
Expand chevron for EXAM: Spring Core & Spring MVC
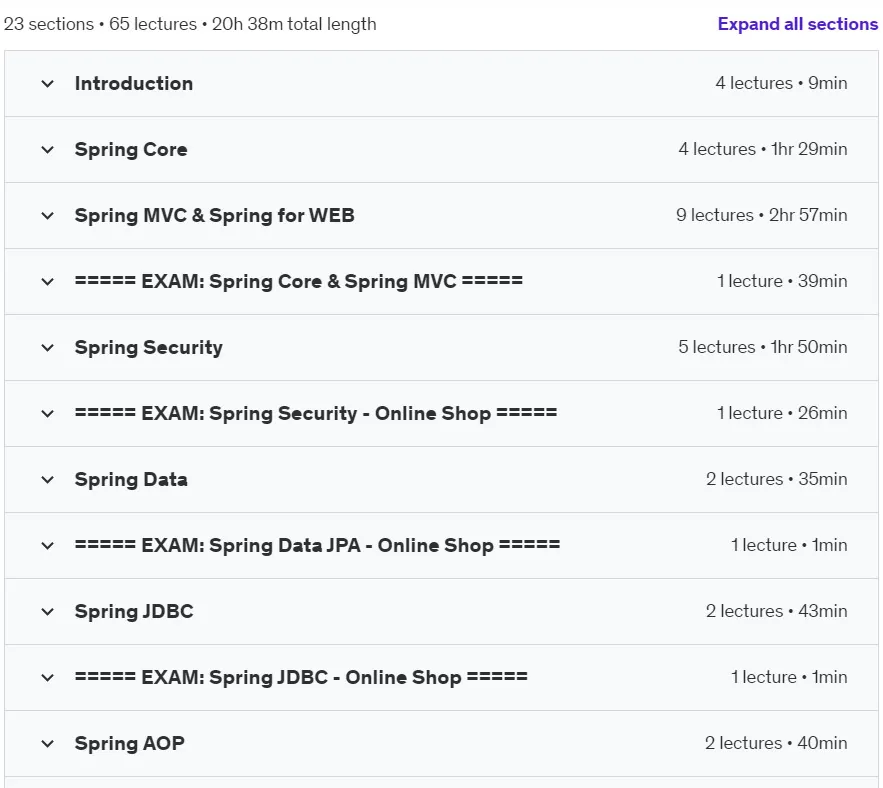click(48, 282)
